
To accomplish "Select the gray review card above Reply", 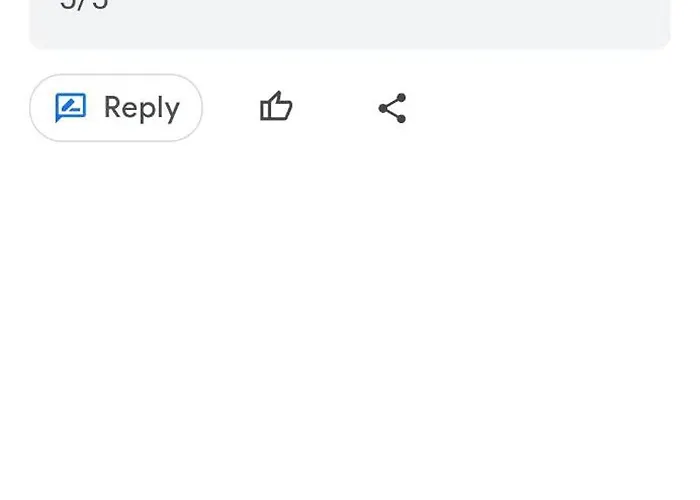I will point(350,24).
